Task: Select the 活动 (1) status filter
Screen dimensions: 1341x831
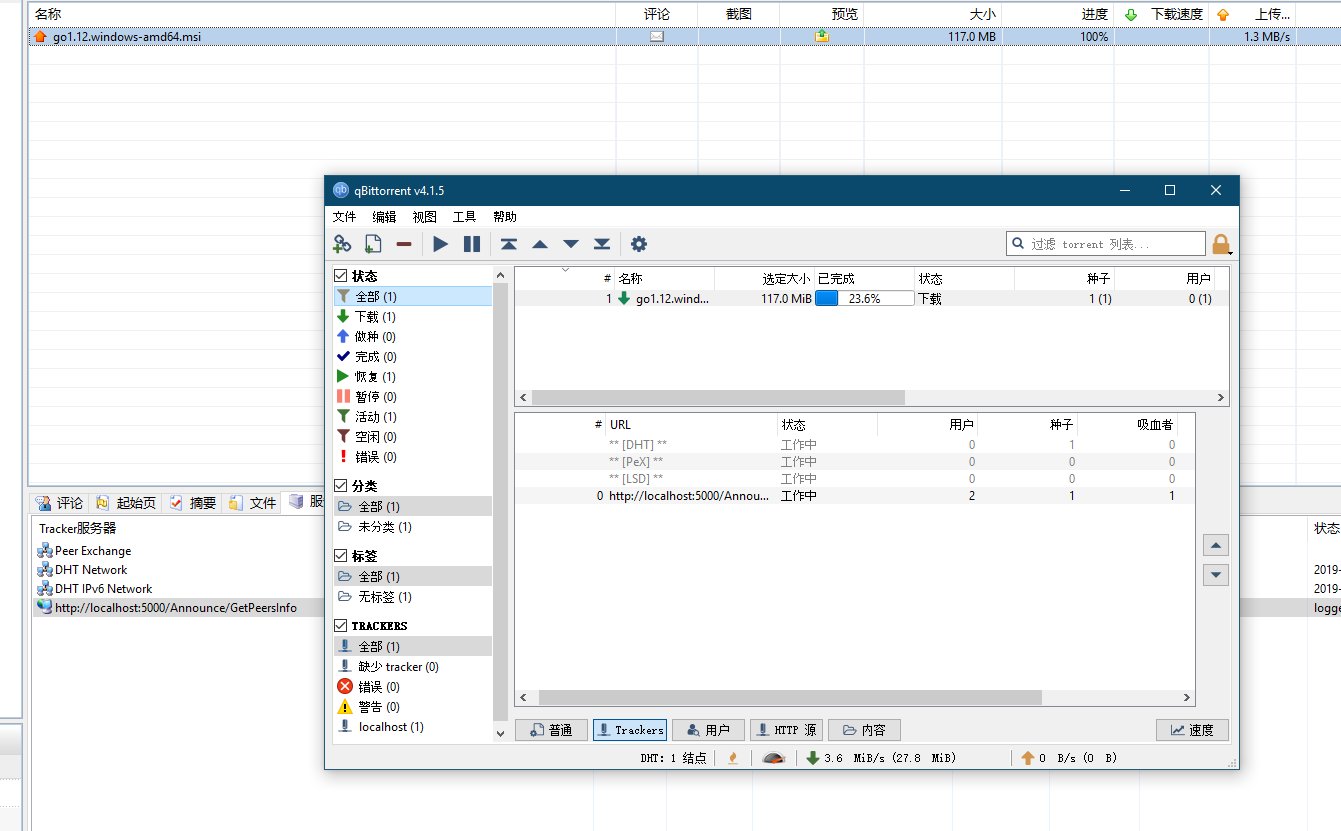Action: [413, 417]
